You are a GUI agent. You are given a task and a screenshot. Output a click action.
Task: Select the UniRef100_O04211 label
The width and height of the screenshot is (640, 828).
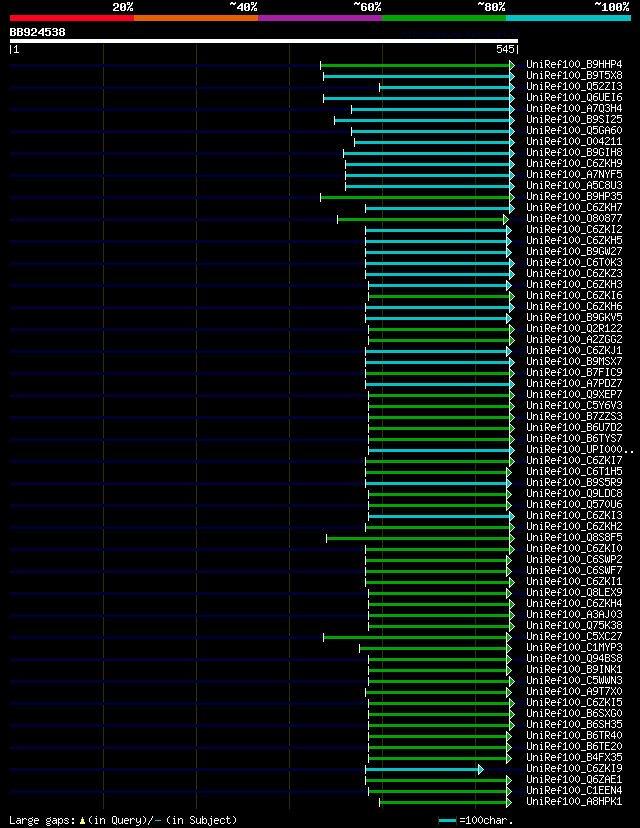point(574,142)
